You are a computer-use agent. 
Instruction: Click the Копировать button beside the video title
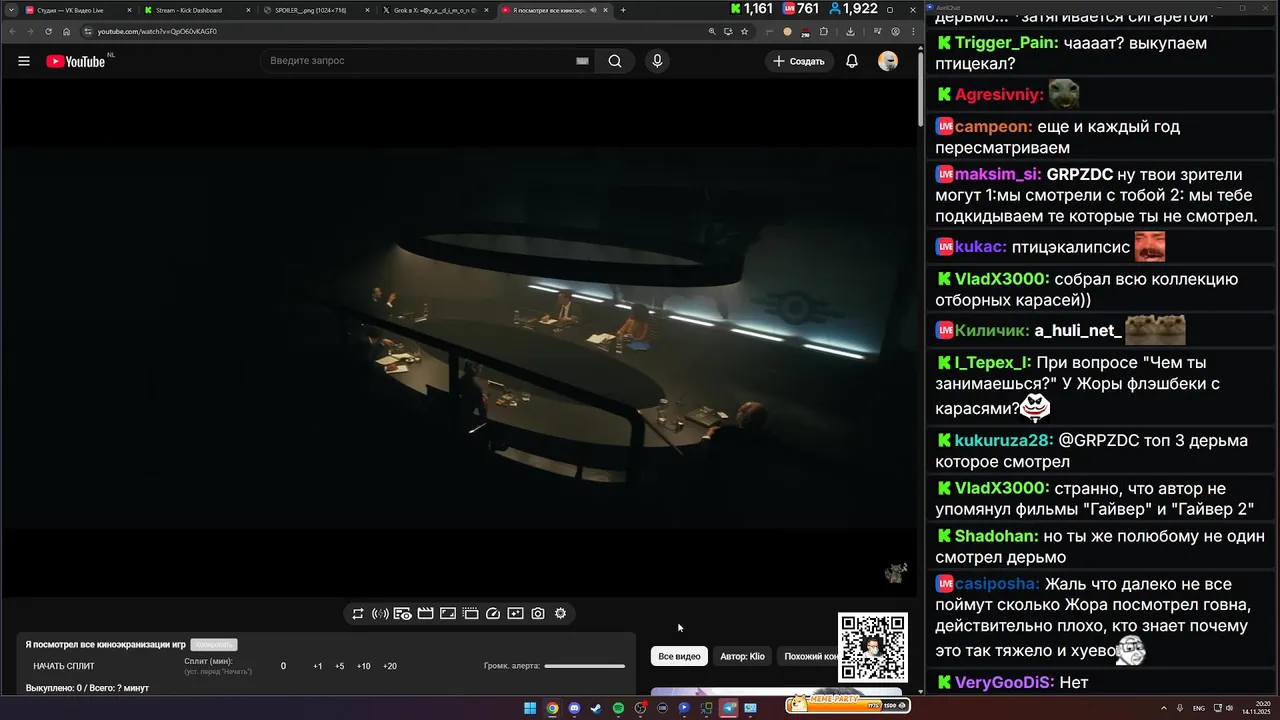tap(213, 645)
